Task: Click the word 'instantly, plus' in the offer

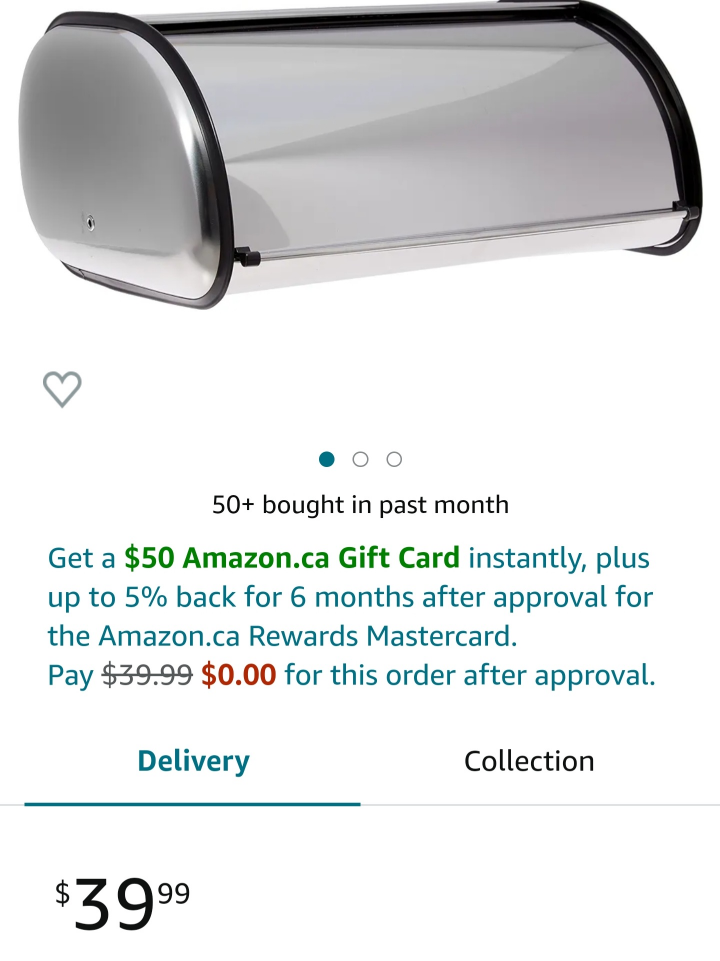Action: 559,558
